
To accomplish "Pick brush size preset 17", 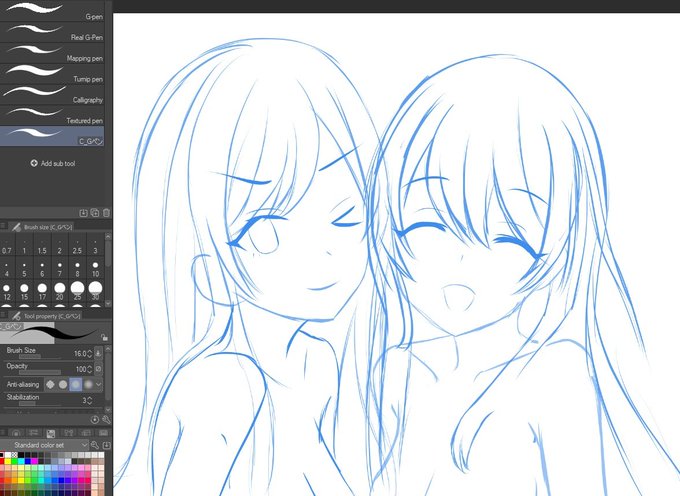I will click(x=42, y=292).
